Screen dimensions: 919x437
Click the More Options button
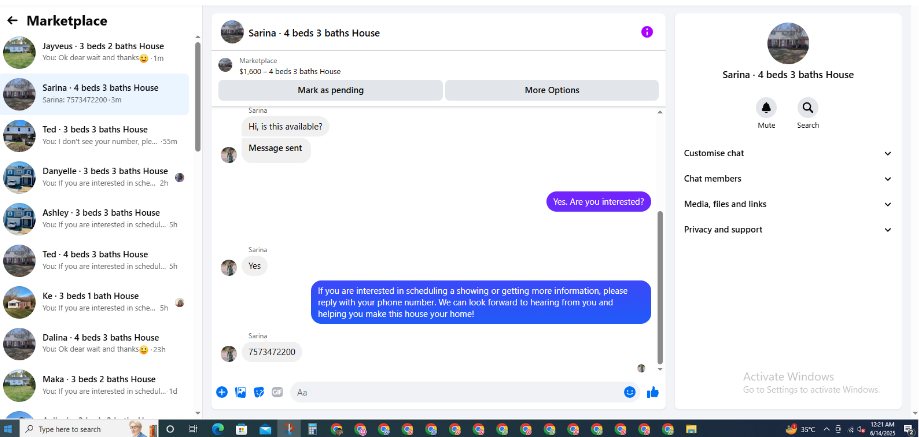tap(552, 90)
